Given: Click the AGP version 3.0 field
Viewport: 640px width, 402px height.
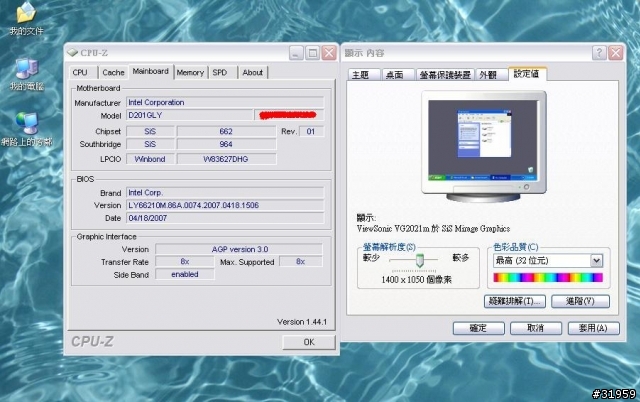Looking at the screenshot, I should [x=239, y=249].
